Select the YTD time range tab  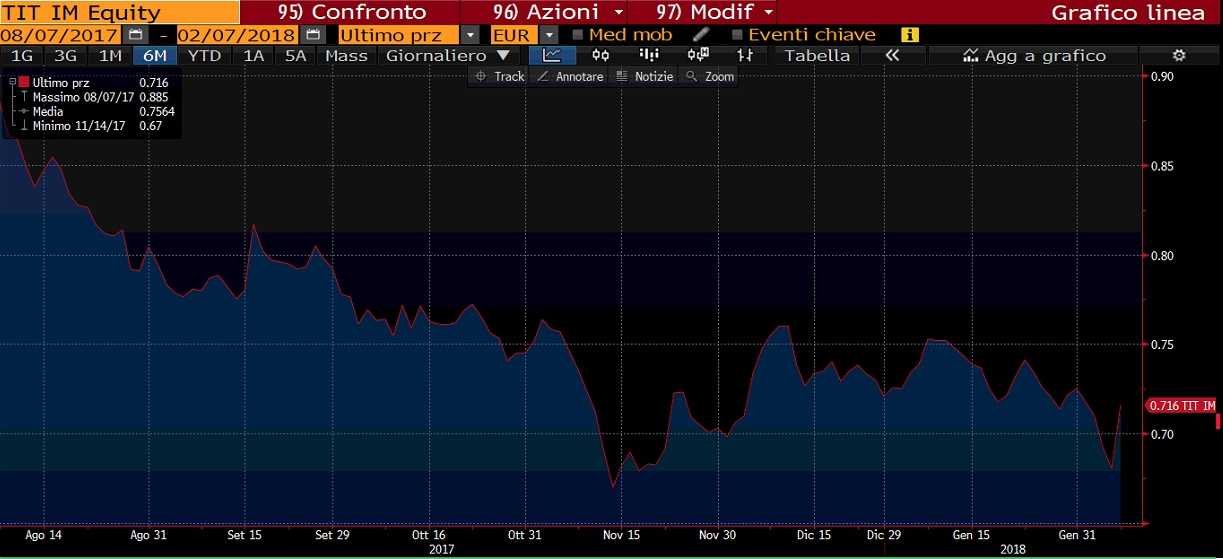pos(204,55)
